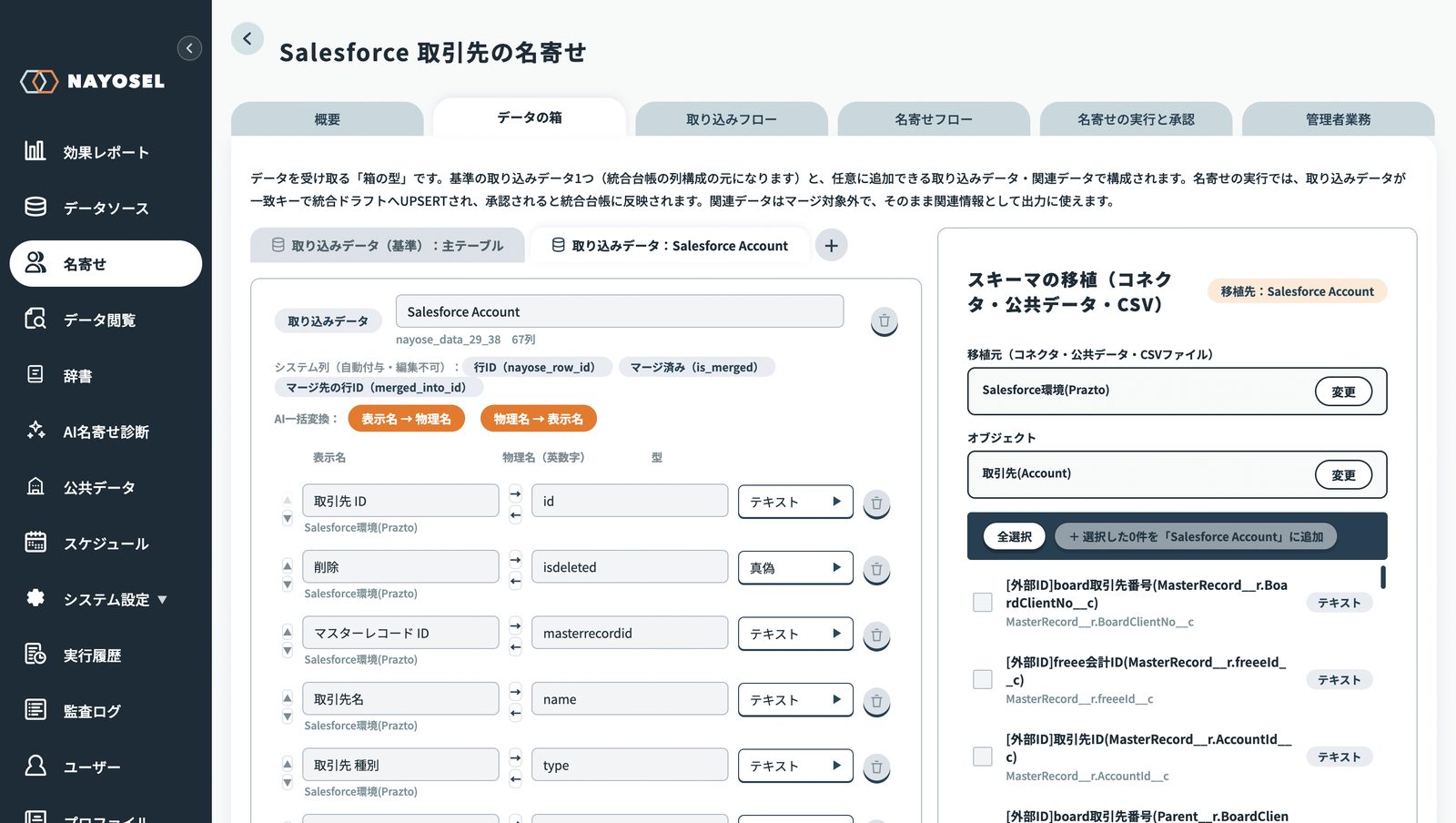Open 辞書 in the sidebar
Viewport: 1456px width, 823px height.
click(x=106, y=375)
